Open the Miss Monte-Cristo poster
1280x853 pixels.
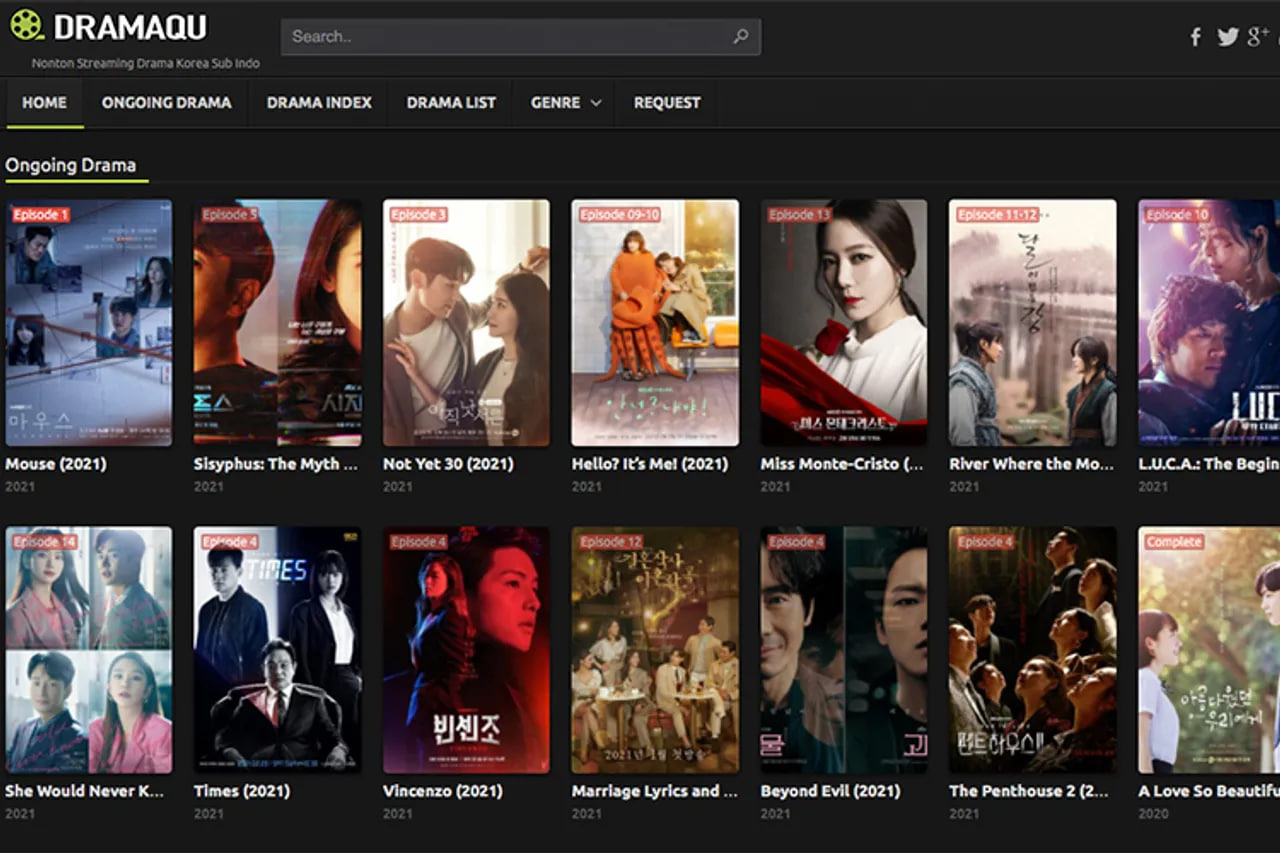844,323
